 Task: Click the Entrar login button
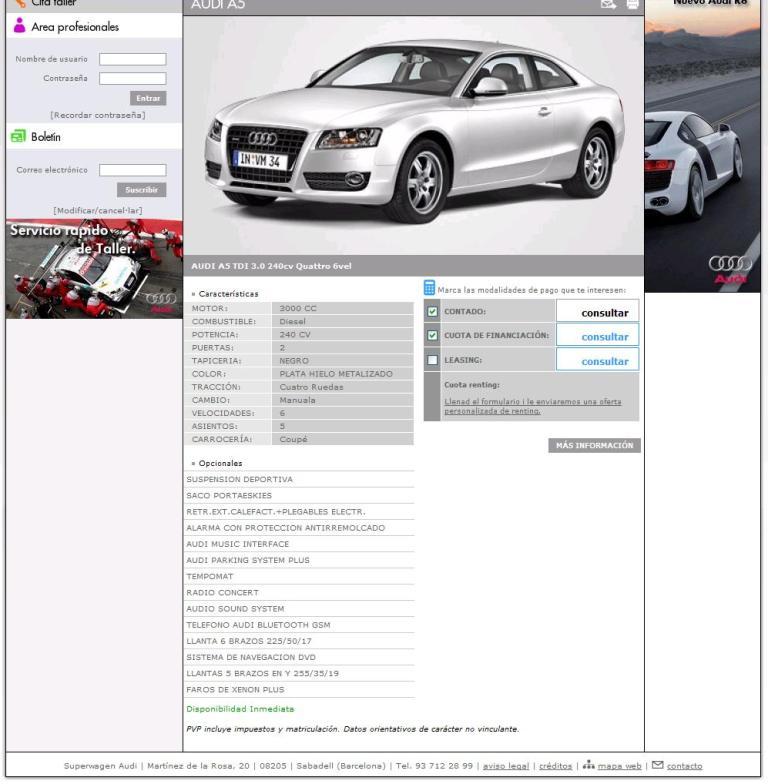pyautogui.click(x=148, y=98)
